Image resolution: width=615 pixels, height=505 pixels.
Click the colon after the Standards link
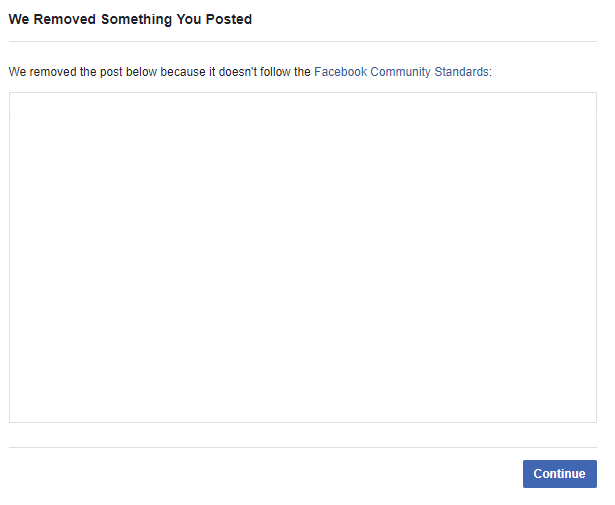490,72
